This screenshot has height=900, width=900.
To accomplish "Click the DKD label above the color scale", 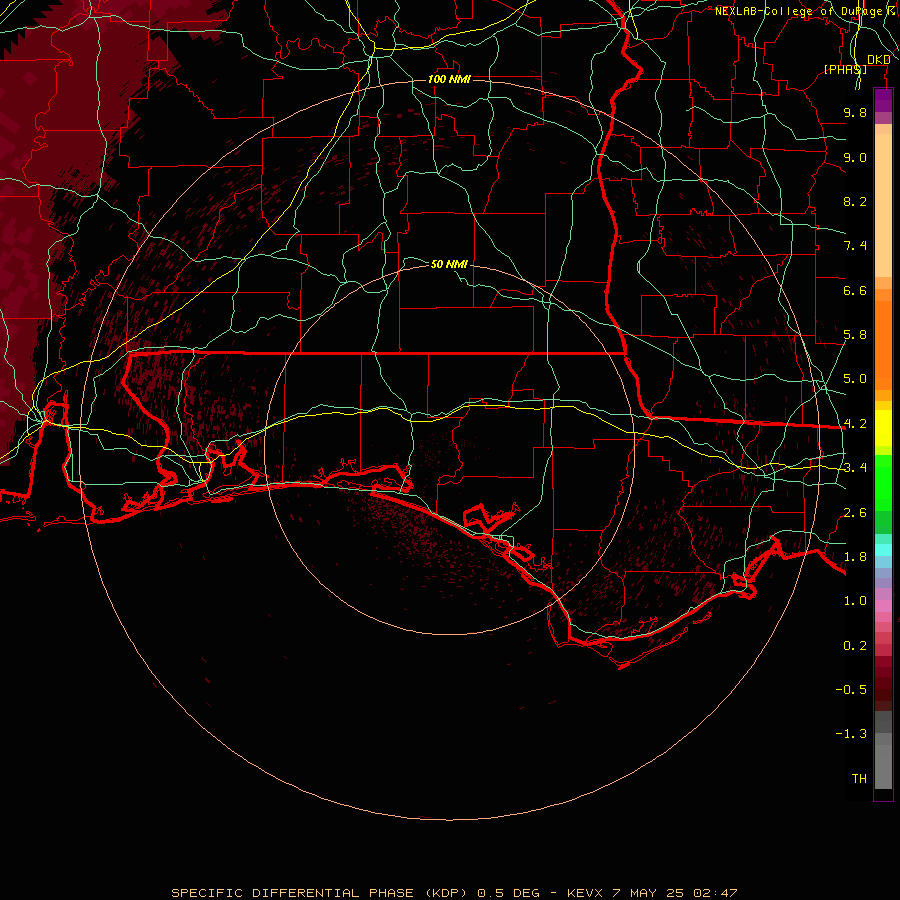I will (x=878, y=60).
